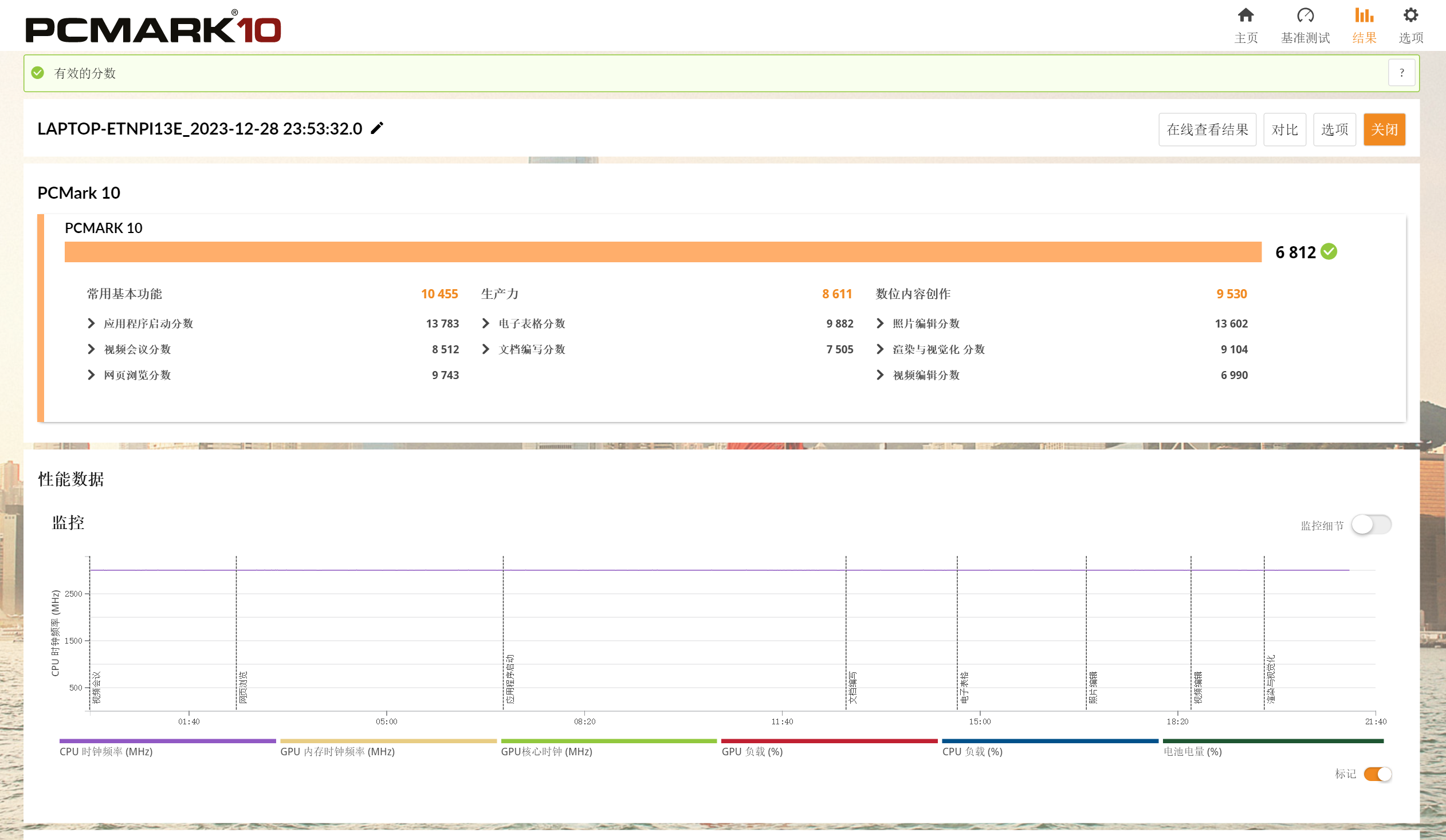Click the green check beside 6 812 score
Image resolution: width=1446 pixels, height=840 pixels.
coord(1329,251)
